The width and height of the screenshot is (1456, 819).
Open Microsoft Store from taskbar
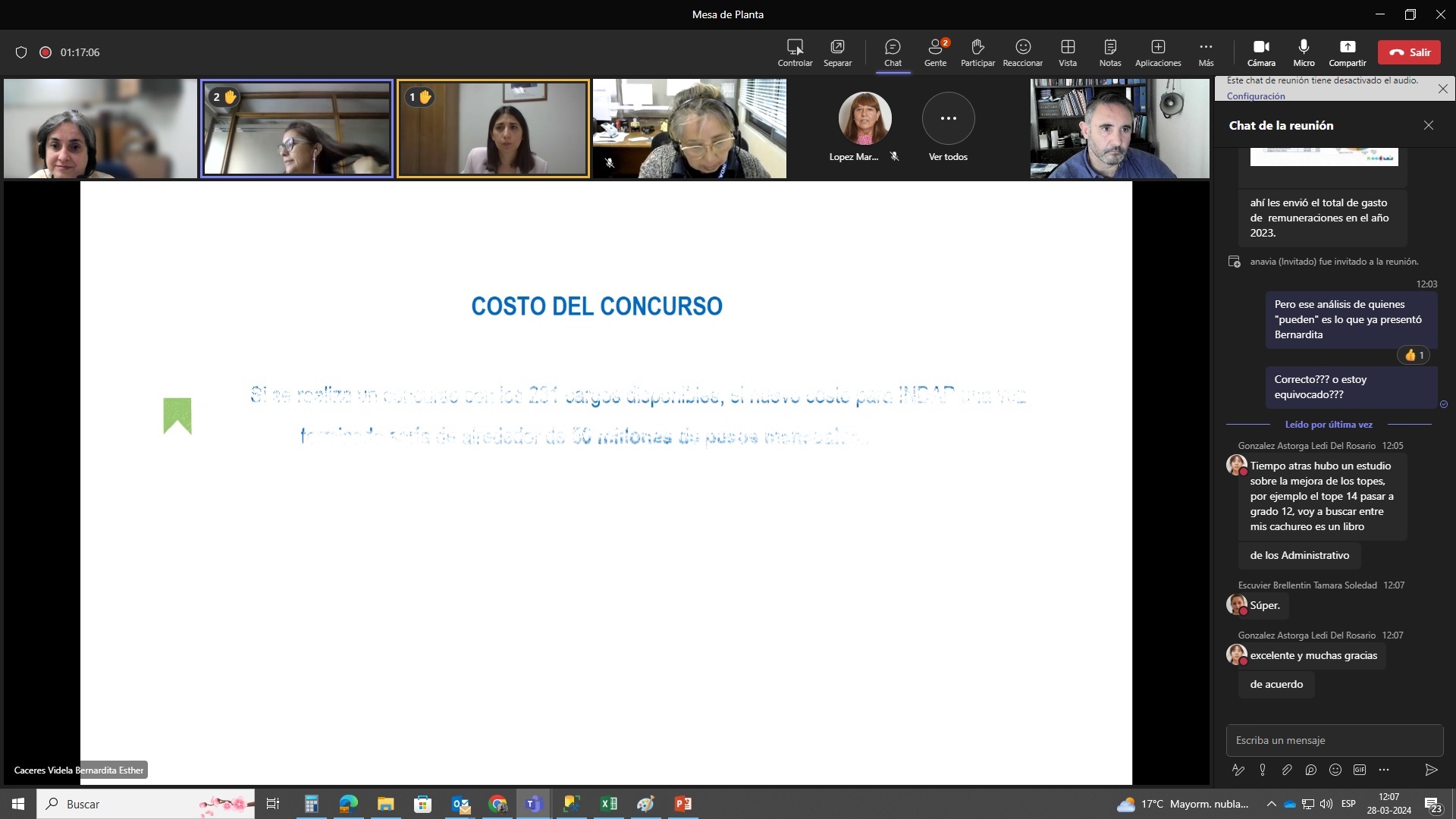click(x=423, y=804)
